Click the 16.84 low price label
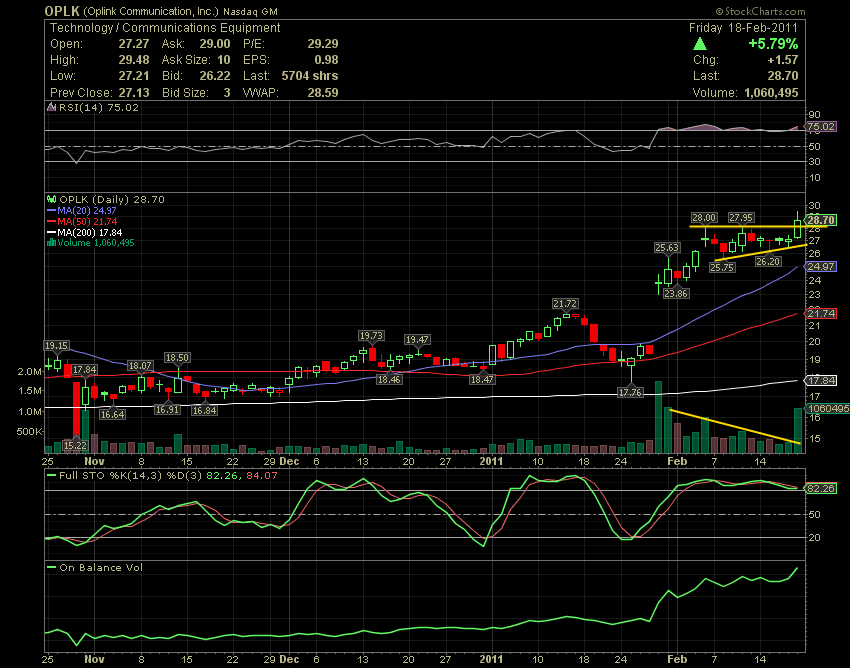 pyautogui.click(x=204, y=410)
